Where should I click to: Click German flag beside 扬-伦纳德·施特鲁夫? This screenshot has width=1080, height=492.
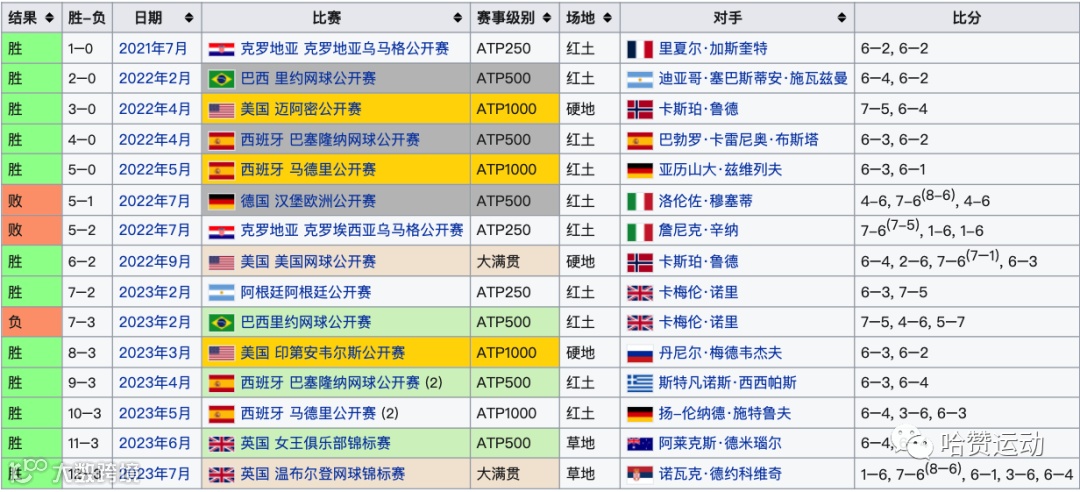(x=640, y=414)
